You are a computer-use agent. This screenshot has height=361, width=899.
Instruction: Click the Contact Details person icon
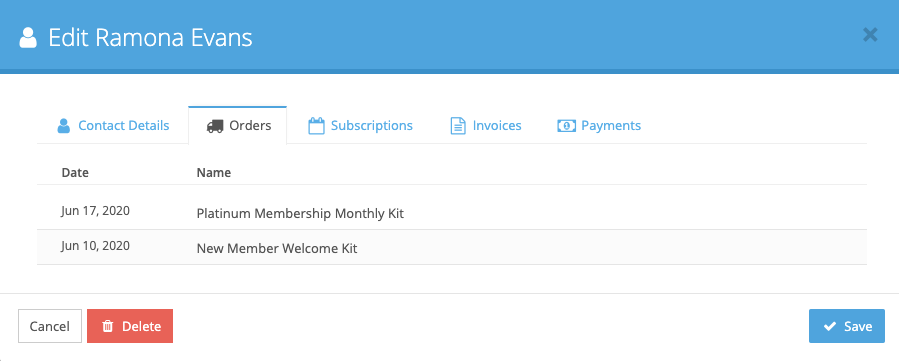pyautogui.click(x=64, y=125)
